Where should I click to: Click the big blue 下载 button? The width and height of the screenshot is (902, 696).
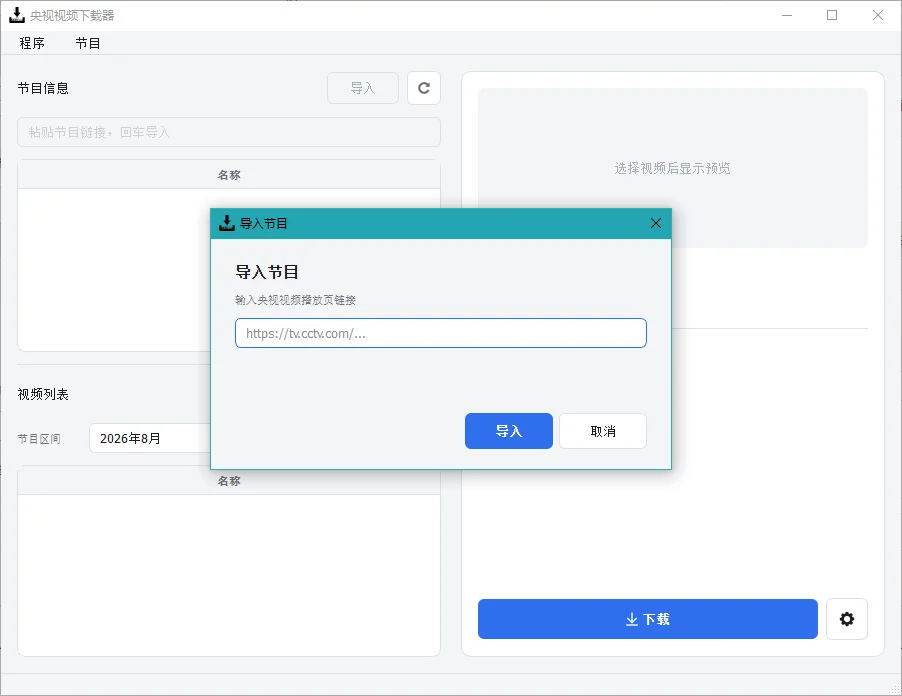tap(648, 619)
